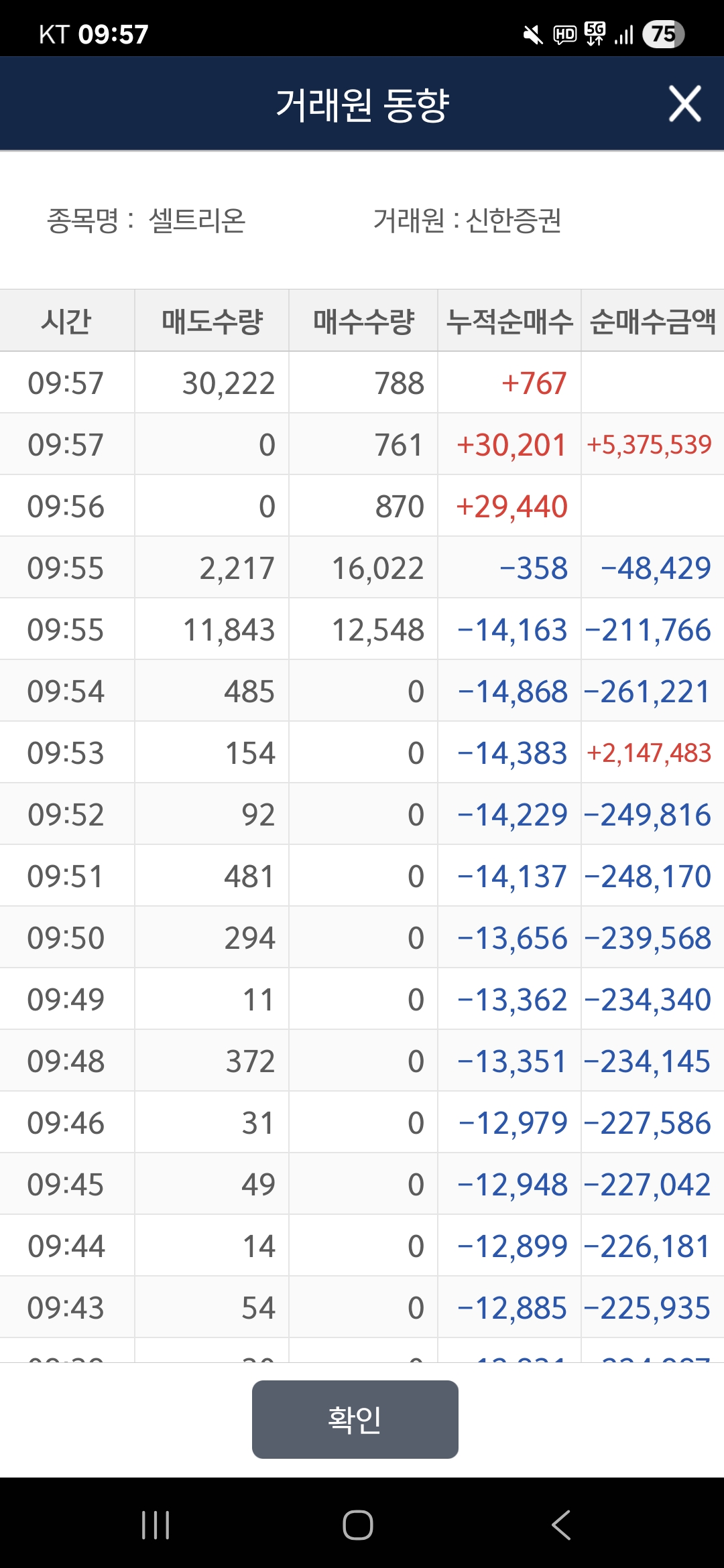Tap the signal strength bars icon
Viewport: 724px width, 1568px height.
(623, 35)
